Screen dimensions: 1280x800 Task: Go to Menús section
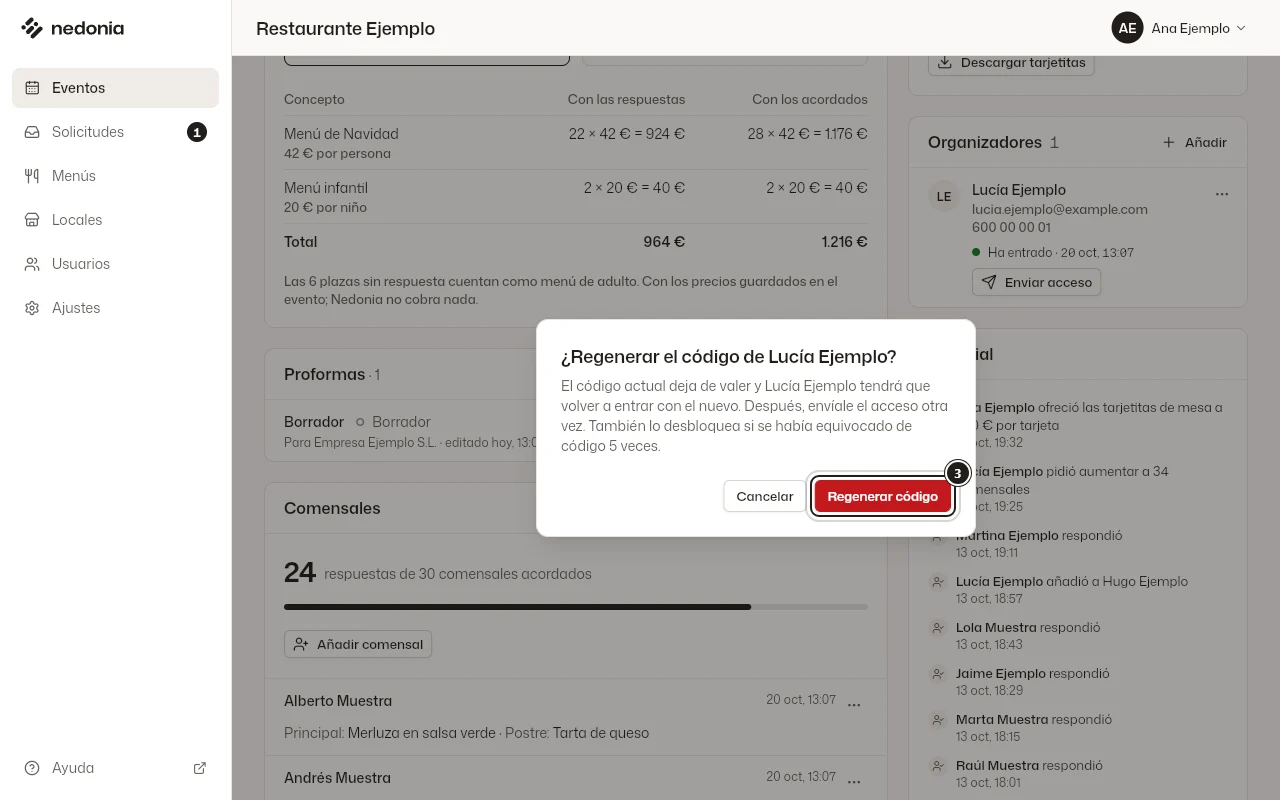click(x=115, y=176)
